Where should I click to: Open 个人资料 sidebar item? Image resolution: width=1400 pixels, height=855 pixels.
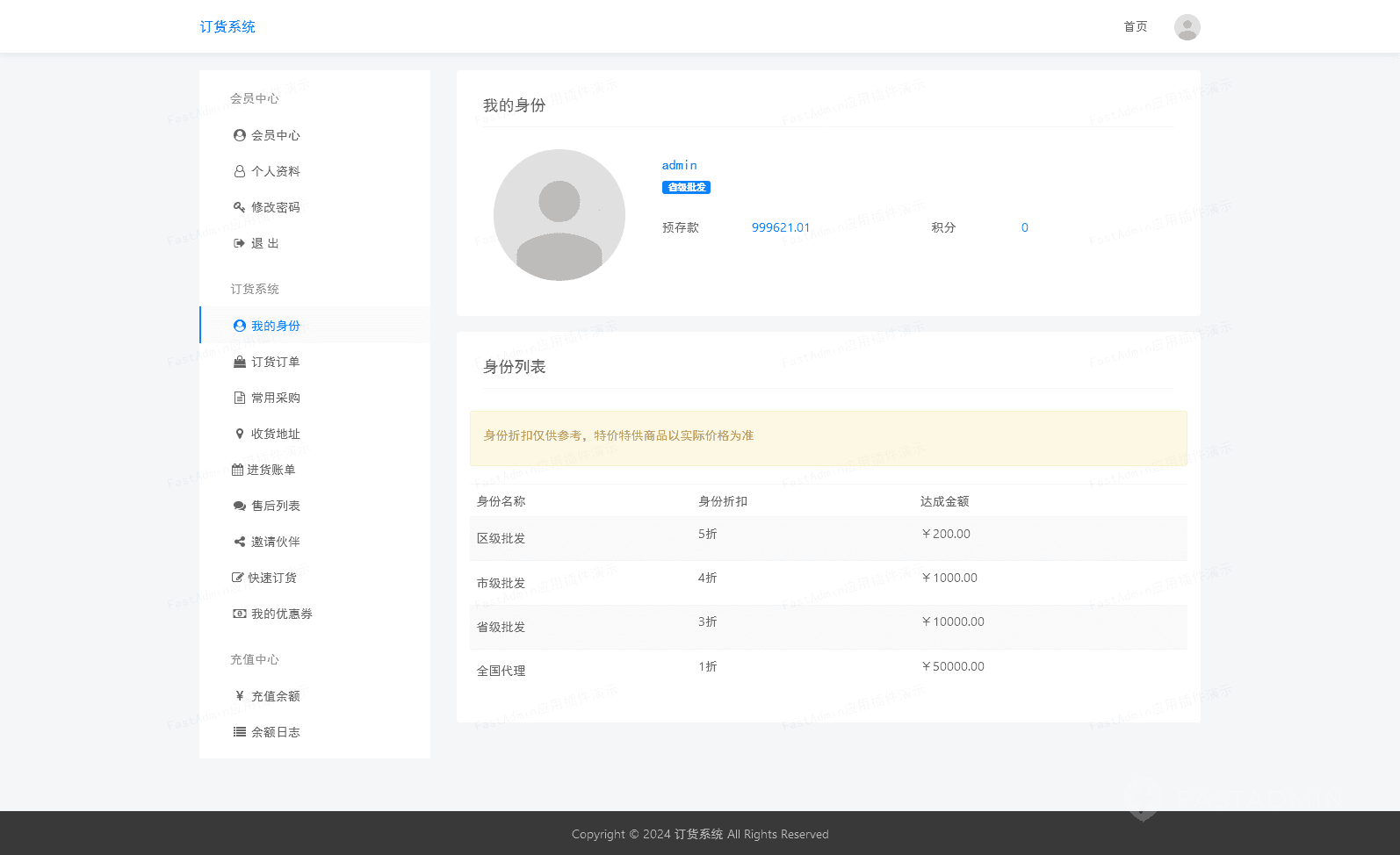tap(275, 171)
